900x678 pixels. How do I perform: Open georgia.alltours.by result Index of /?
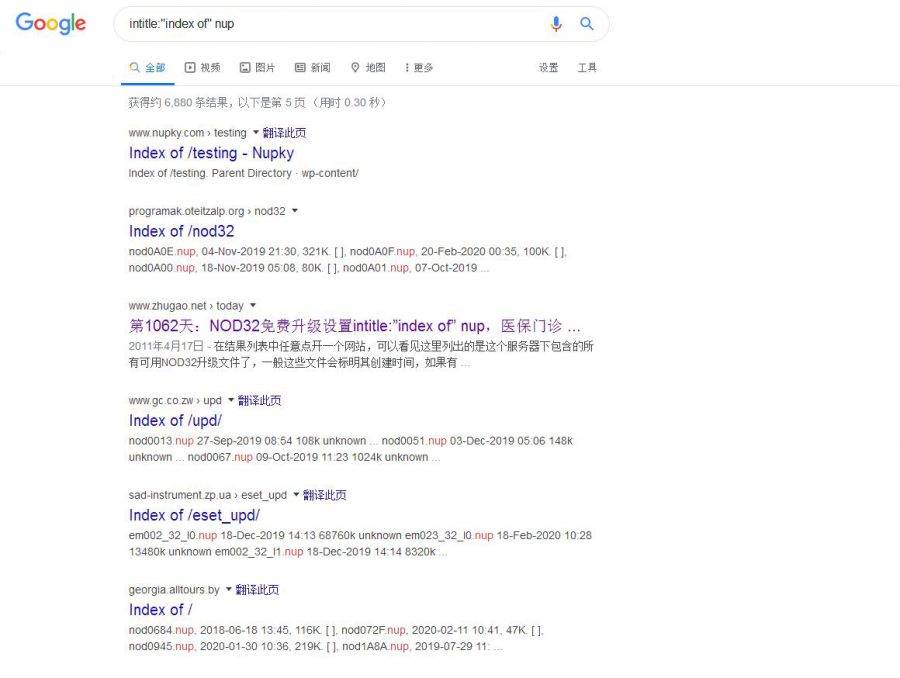point(161,610)
